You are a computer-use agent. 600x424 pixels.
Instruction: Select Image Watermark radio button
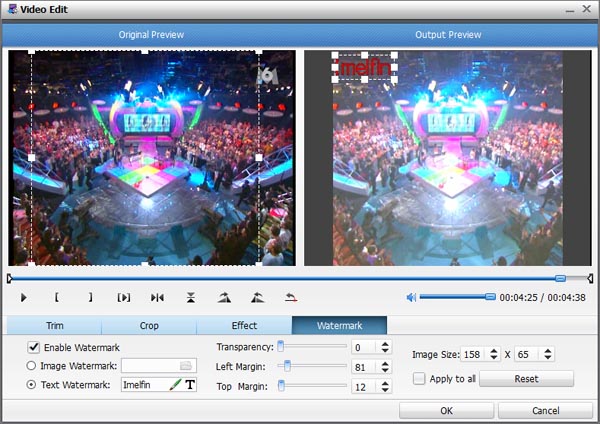(x=31, y=365)
